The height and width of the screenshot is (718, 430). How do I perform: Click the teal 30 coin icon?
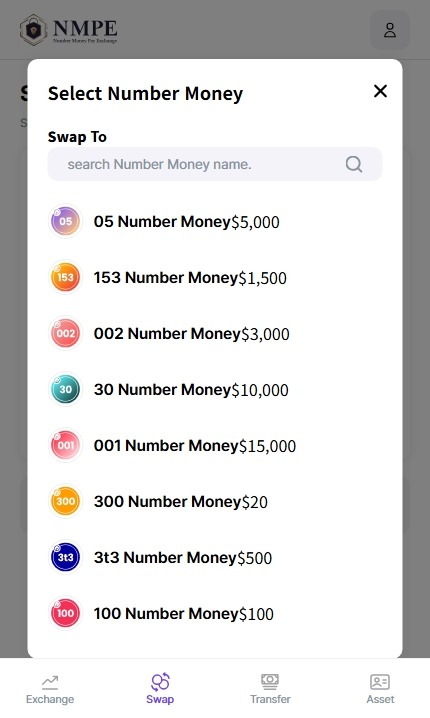coord(65,389)
